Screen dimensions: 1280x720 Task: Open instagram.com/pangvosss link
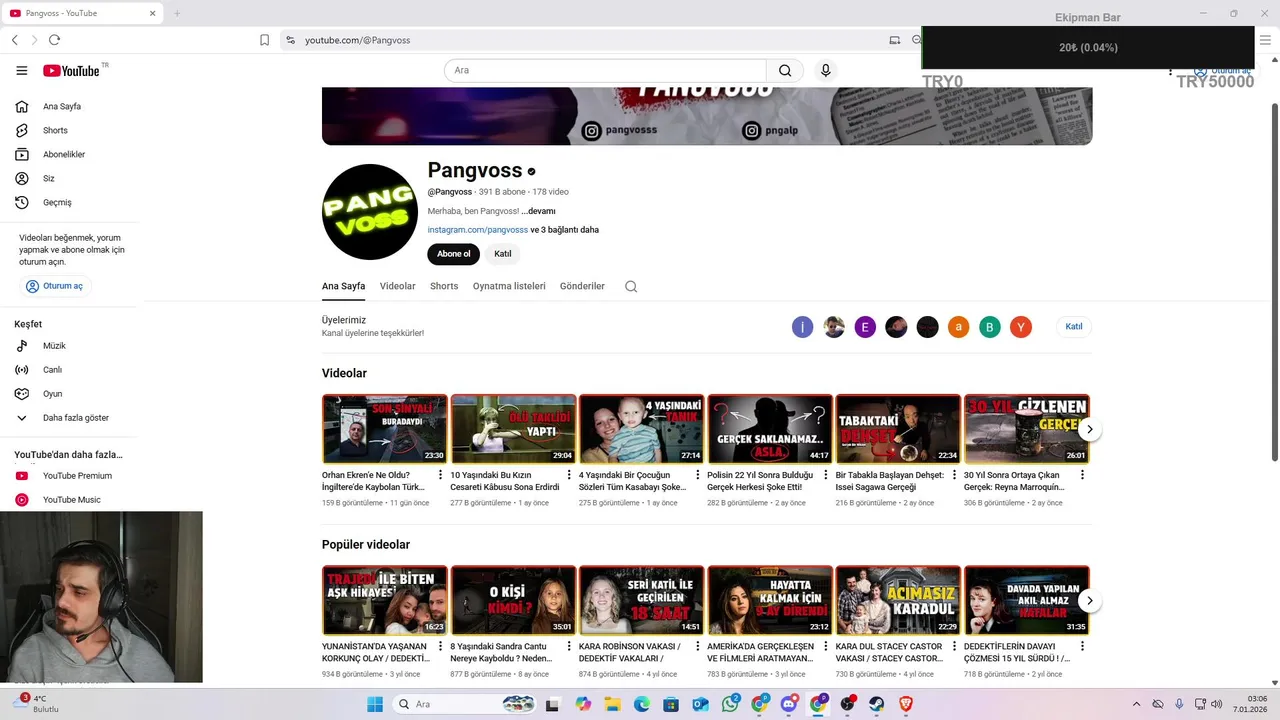478,230
